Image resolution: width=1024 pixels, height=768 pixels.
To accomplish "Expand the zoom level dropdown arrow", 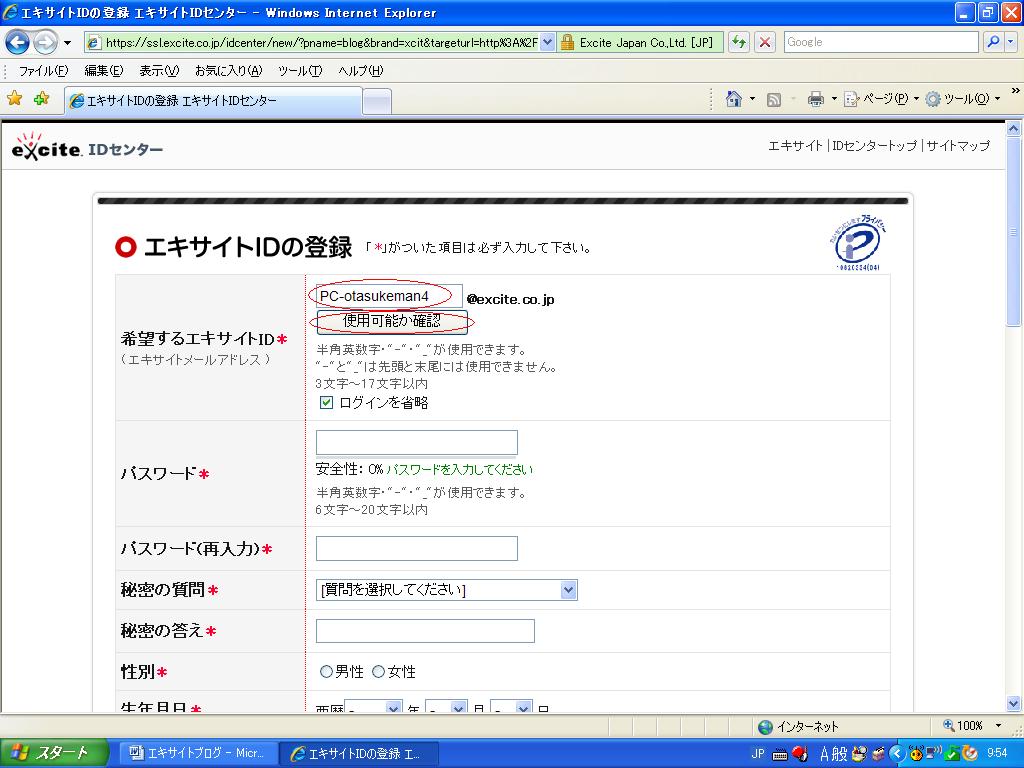I will click(x=998, y=726).
